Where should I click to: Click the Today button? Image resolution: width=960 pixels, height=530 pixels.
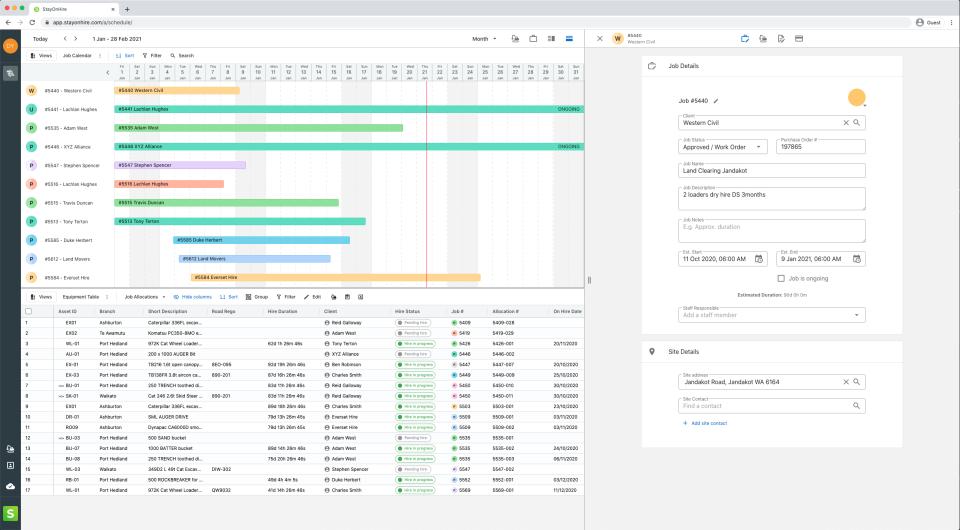click(x=40, y=39)
